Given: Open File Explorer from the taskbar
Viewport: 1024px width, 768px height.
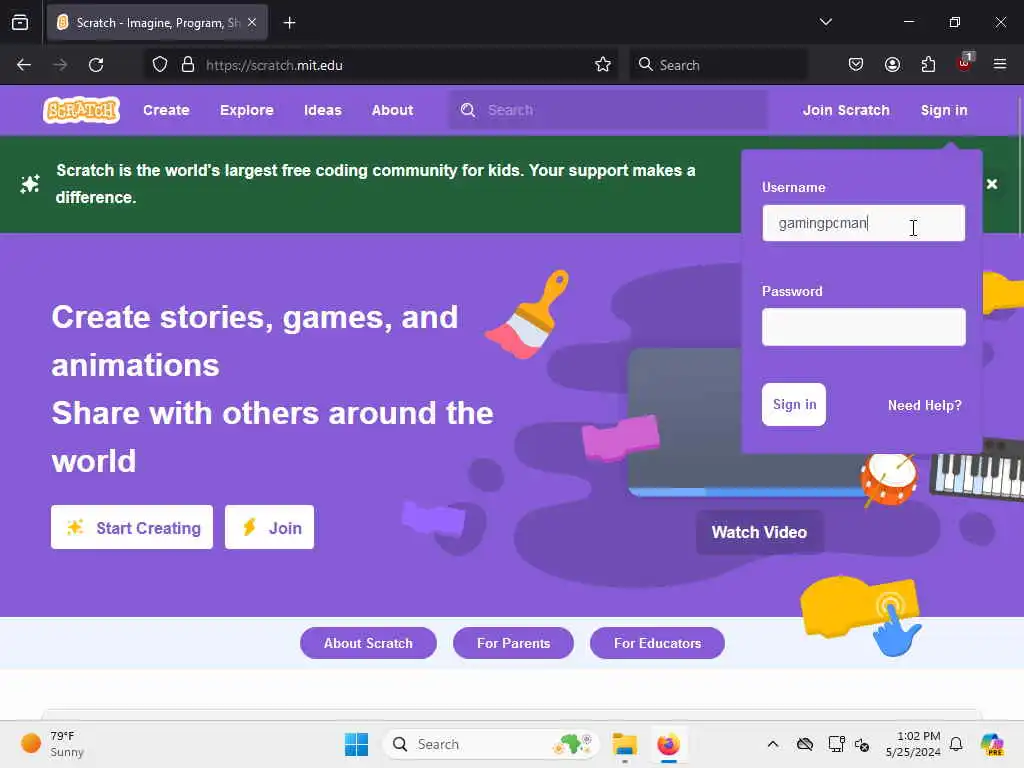Looking at the screenshot, I should 624,744.
